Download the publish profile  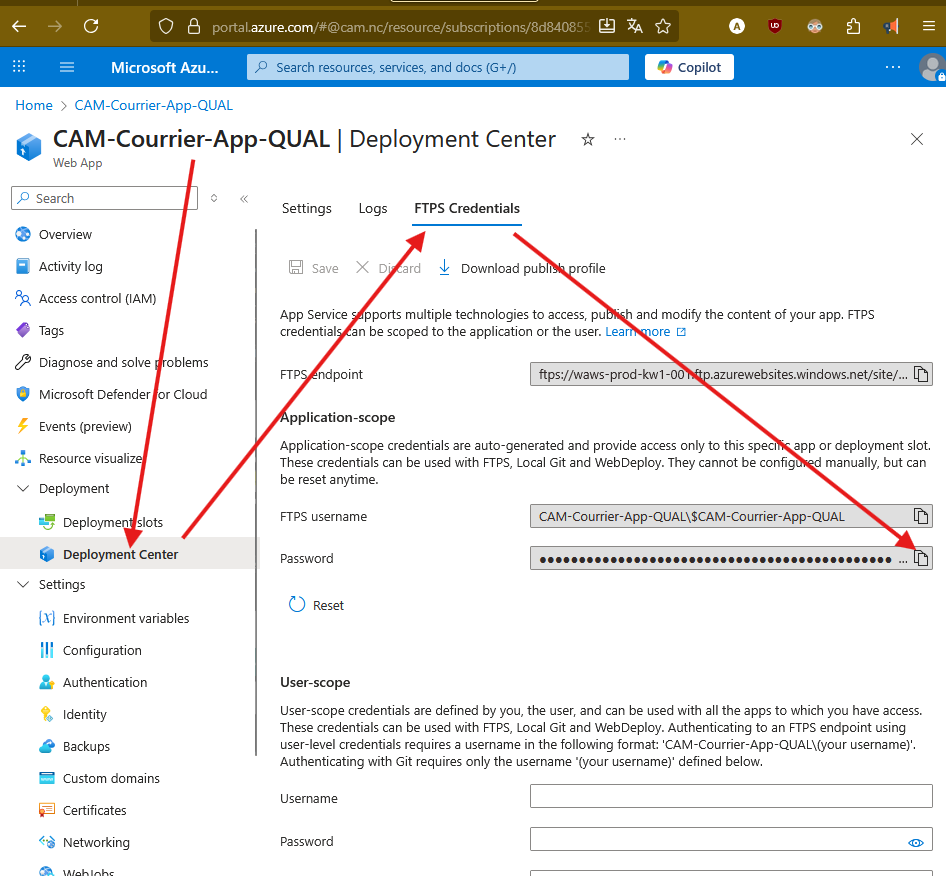pos(521,268)
